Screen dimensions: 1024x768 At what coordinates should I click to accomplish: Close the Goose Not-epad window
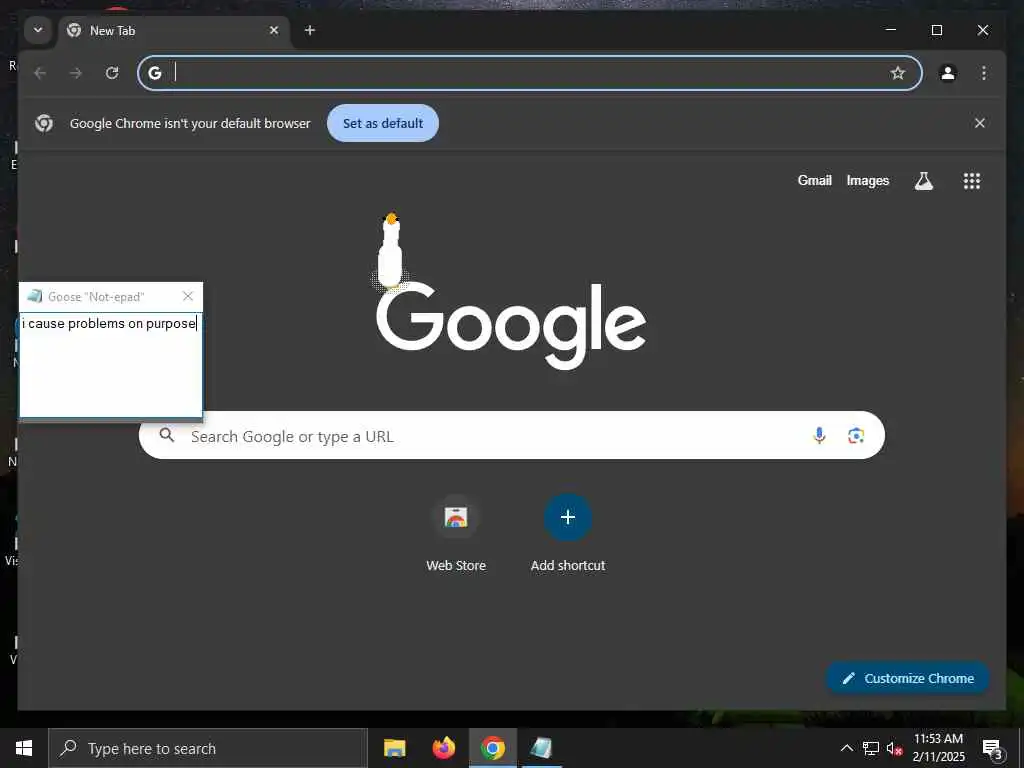(x=188, y=296)
